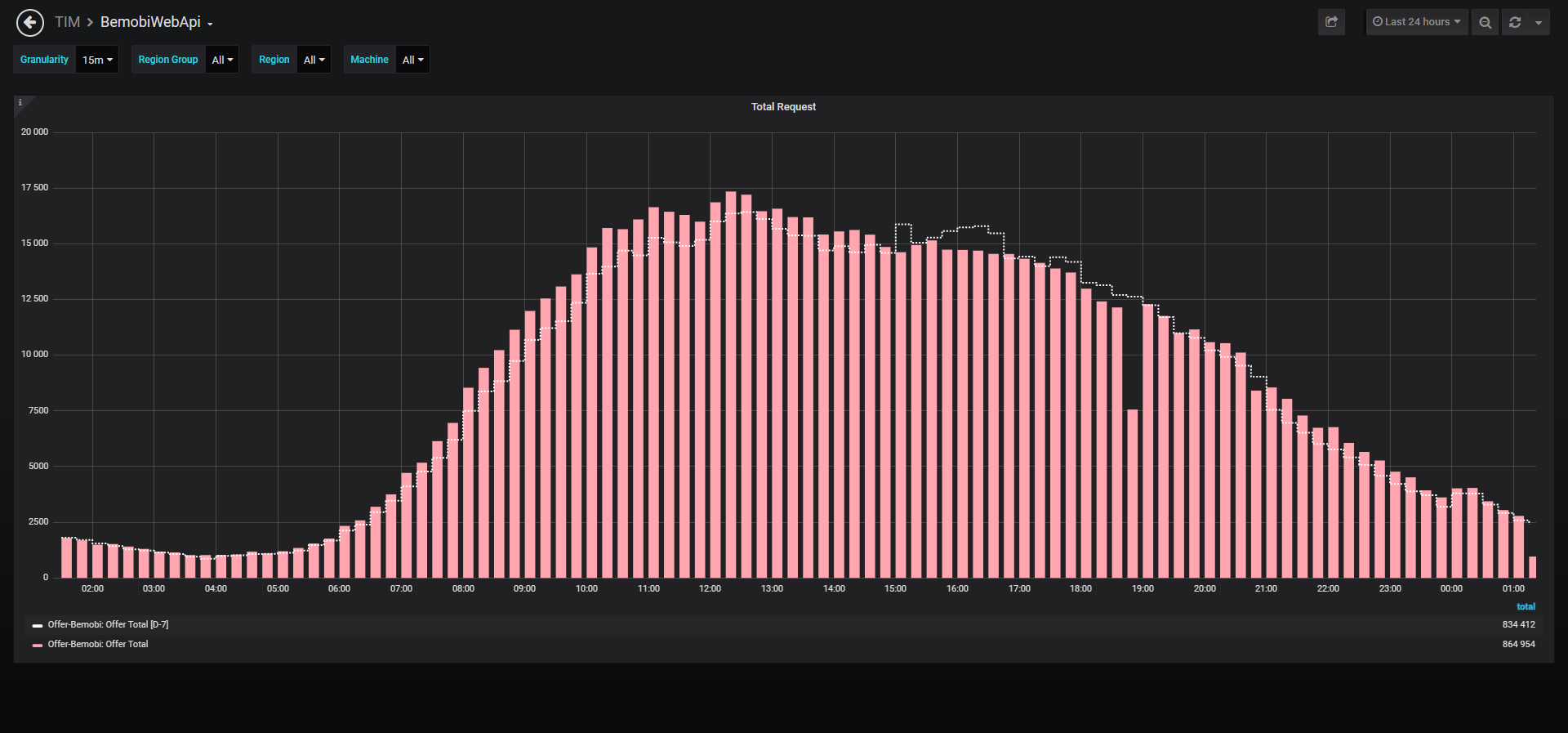Click the white swatch for Offer Total [D-7]
The image size is (1568, 733).
[38, 625]
